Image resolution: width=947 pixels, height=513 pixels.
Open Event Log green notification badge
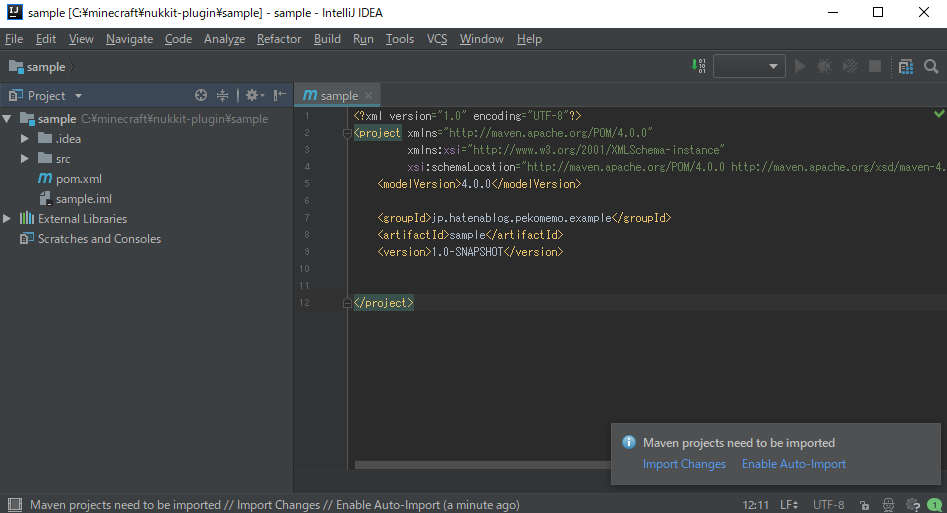934,505
